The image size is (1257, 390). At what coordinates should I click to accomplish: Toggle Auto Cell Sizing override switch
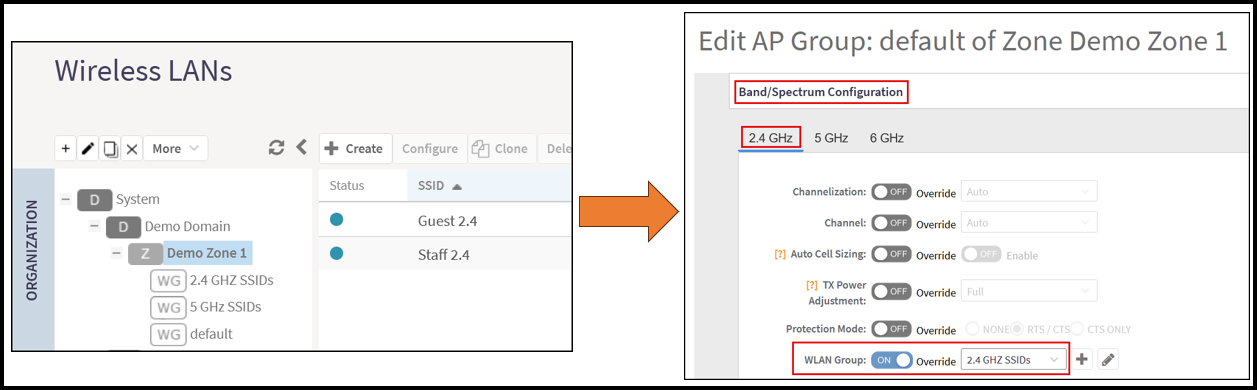[x=891, y=255]
